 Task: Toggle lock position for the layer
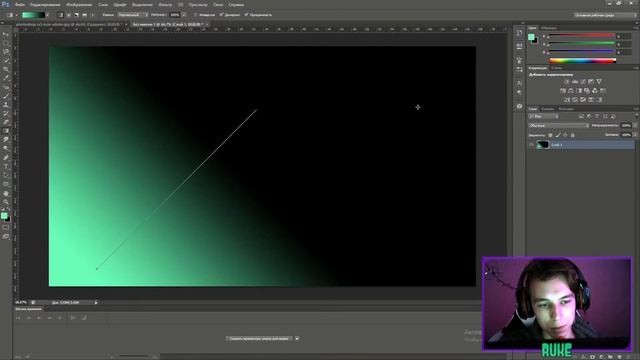click(x=565, y=135)
